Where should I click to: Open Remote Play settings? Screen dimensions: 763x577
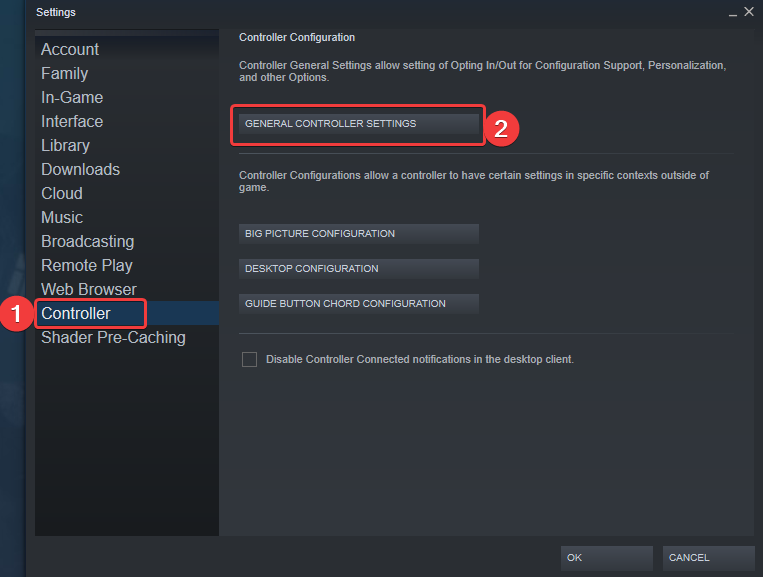coord(87,265)
